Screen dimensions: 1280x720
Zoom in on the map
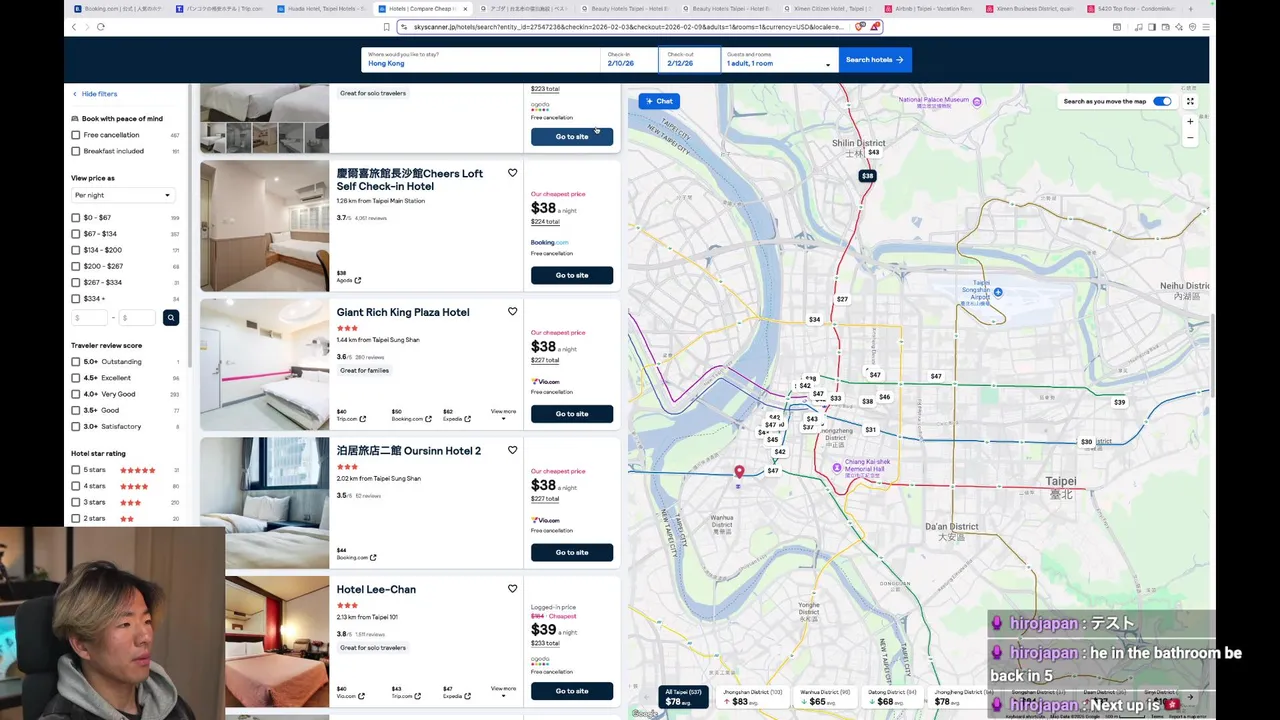pyautogui.click(x=1190, y=122)
